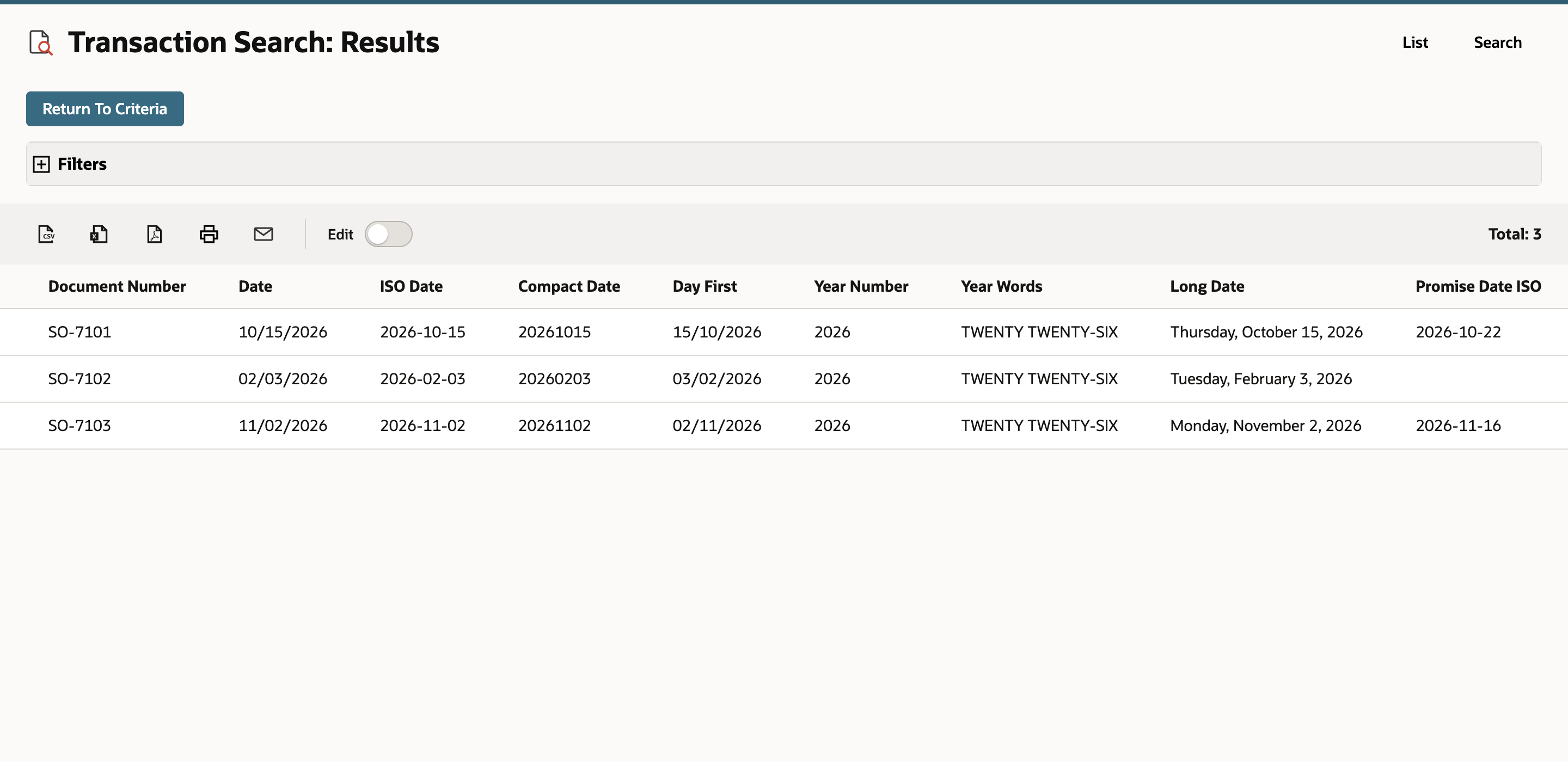Open document SO-7102
The height and width of the screenshot is (762, 1568).
tap(79, 379)
